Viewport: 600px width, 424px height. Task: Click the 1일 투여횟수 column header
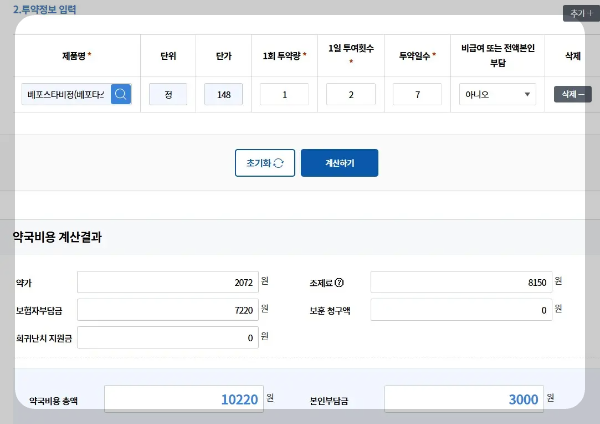point(351,54)
